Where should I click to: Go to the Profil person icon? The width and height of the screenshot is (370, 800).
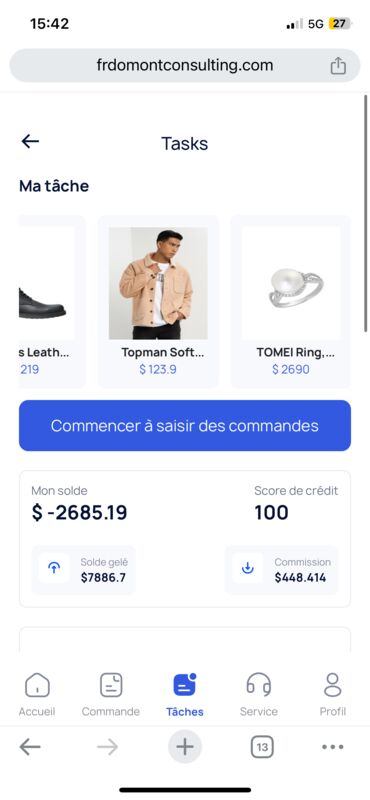tap(333, 685)
